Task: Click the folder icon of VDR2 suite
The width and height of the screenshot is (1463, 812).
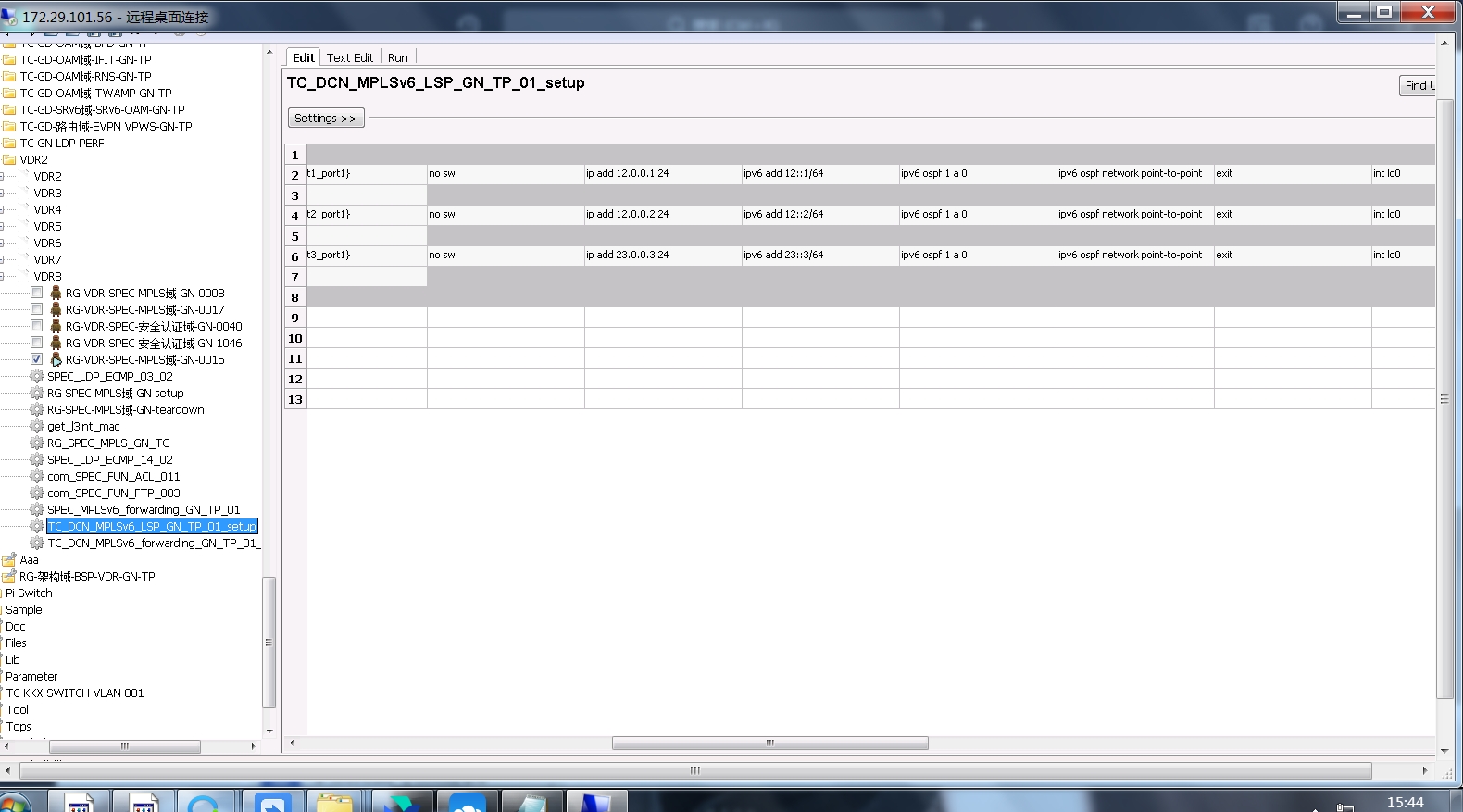Action: [9, 159]
